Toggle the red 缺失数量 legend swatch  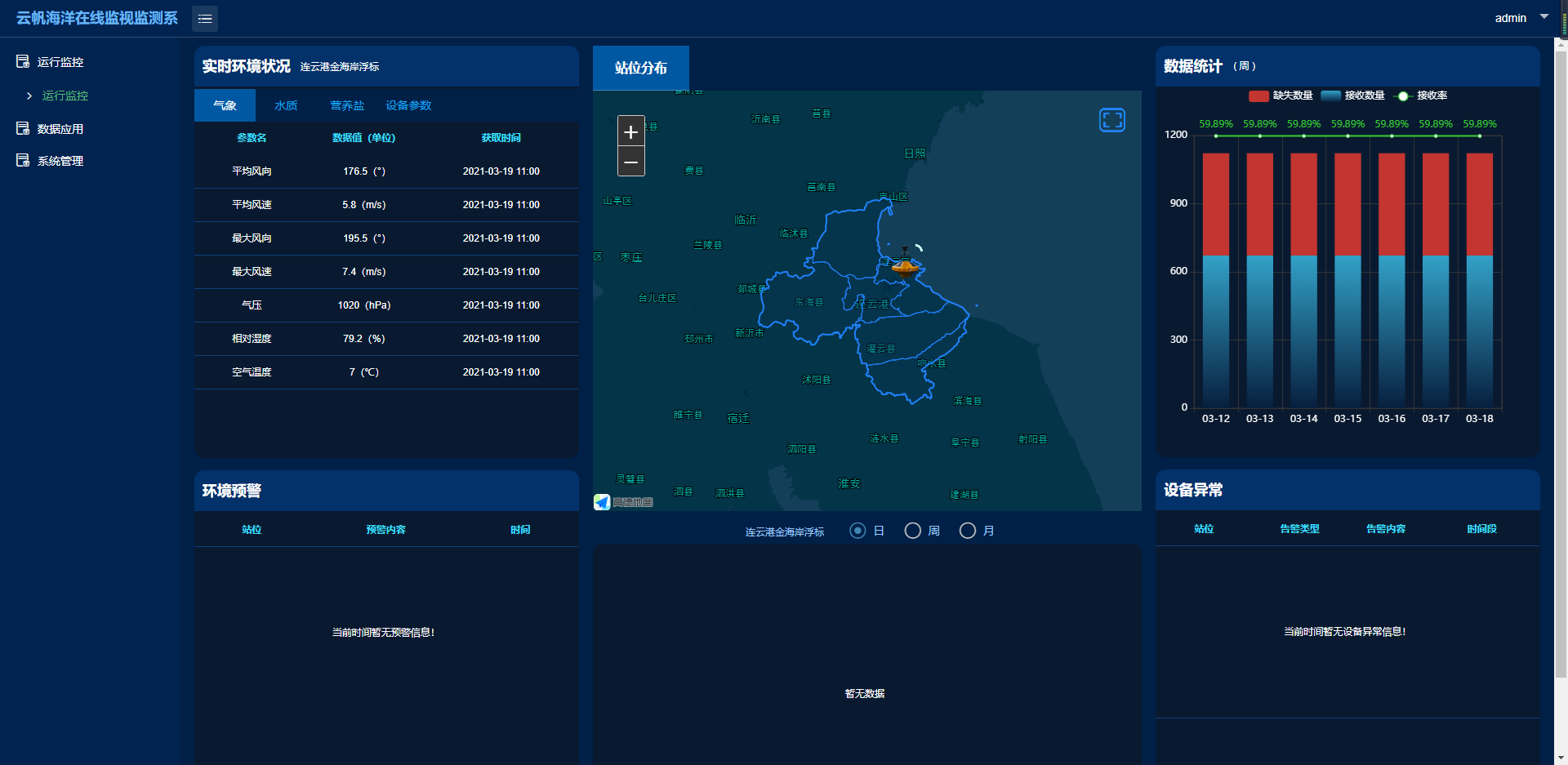[x=1258, y=96]
